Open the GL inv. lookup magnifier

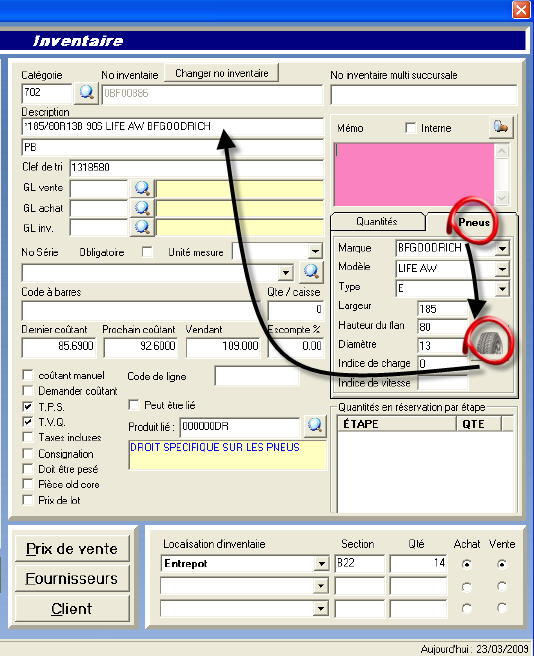click(142, 227)
